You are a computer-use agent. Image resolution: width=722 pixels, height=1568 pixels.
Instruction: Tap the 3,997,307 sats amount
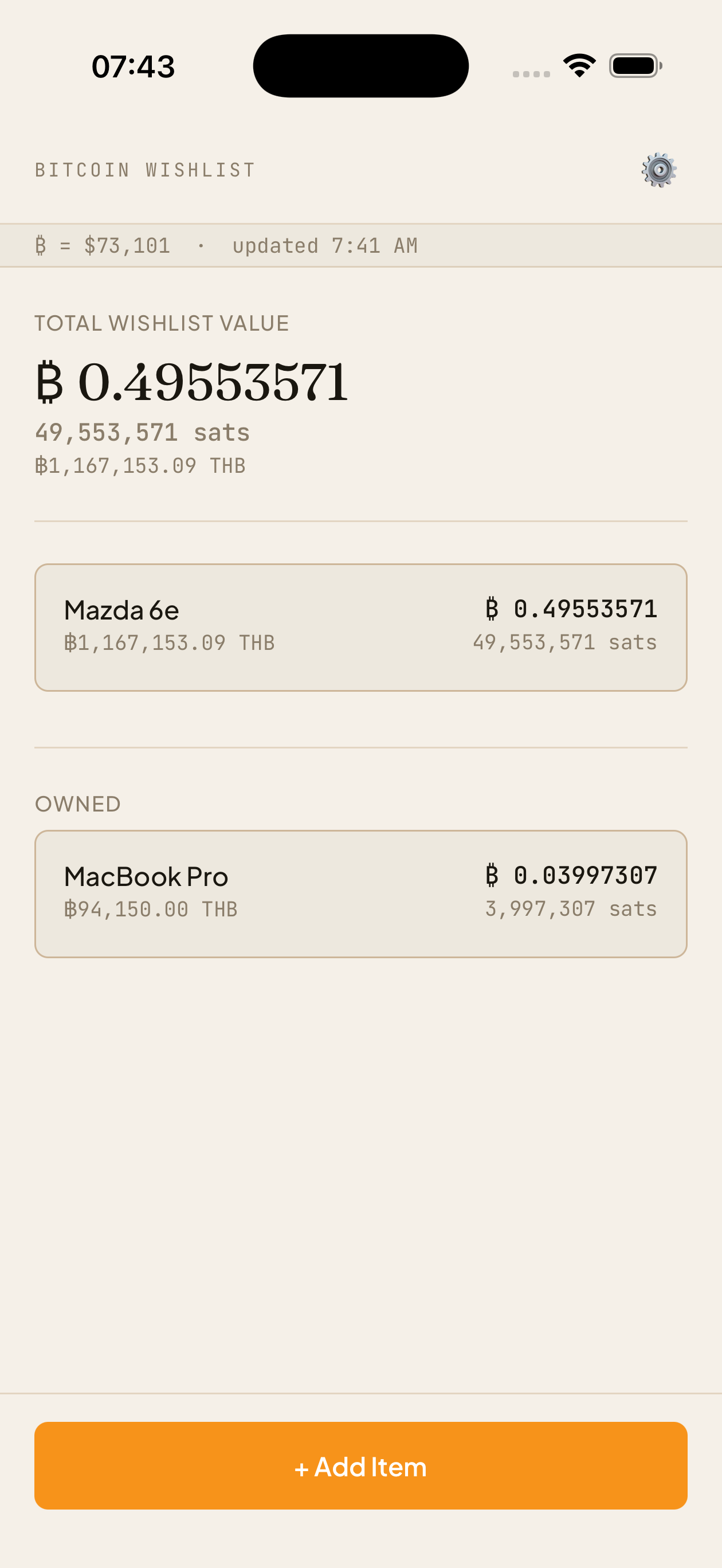(x=570, y=909)
